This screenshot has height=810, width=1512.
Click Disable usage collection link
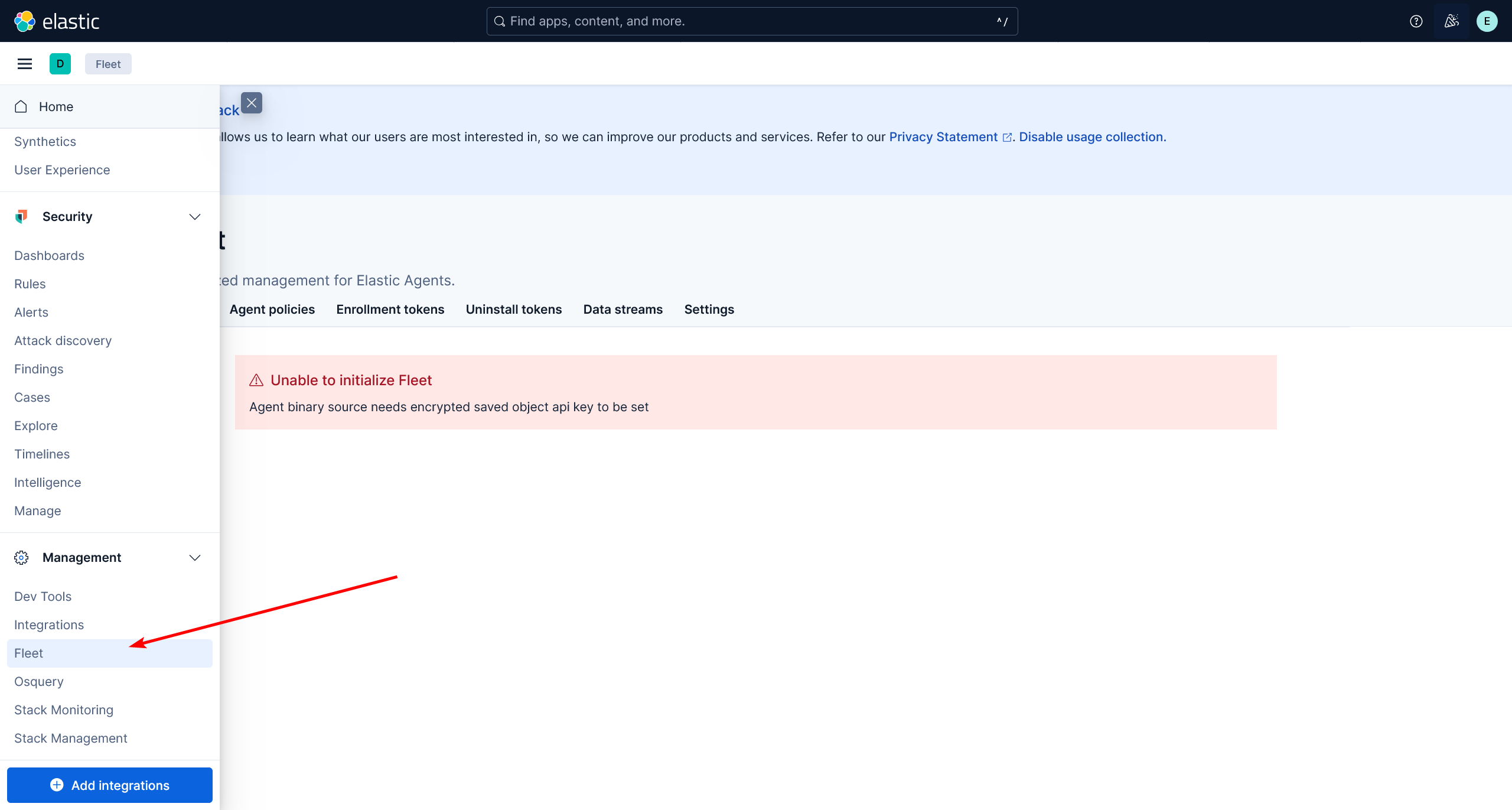point(1093,137)
